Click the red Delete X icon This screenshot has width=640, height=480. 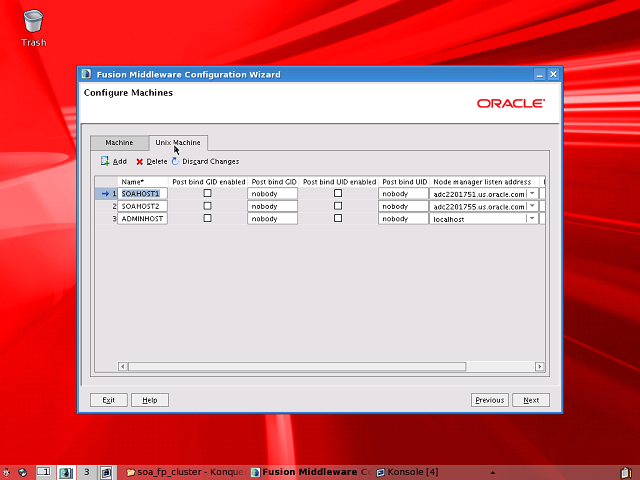[140, 162]
